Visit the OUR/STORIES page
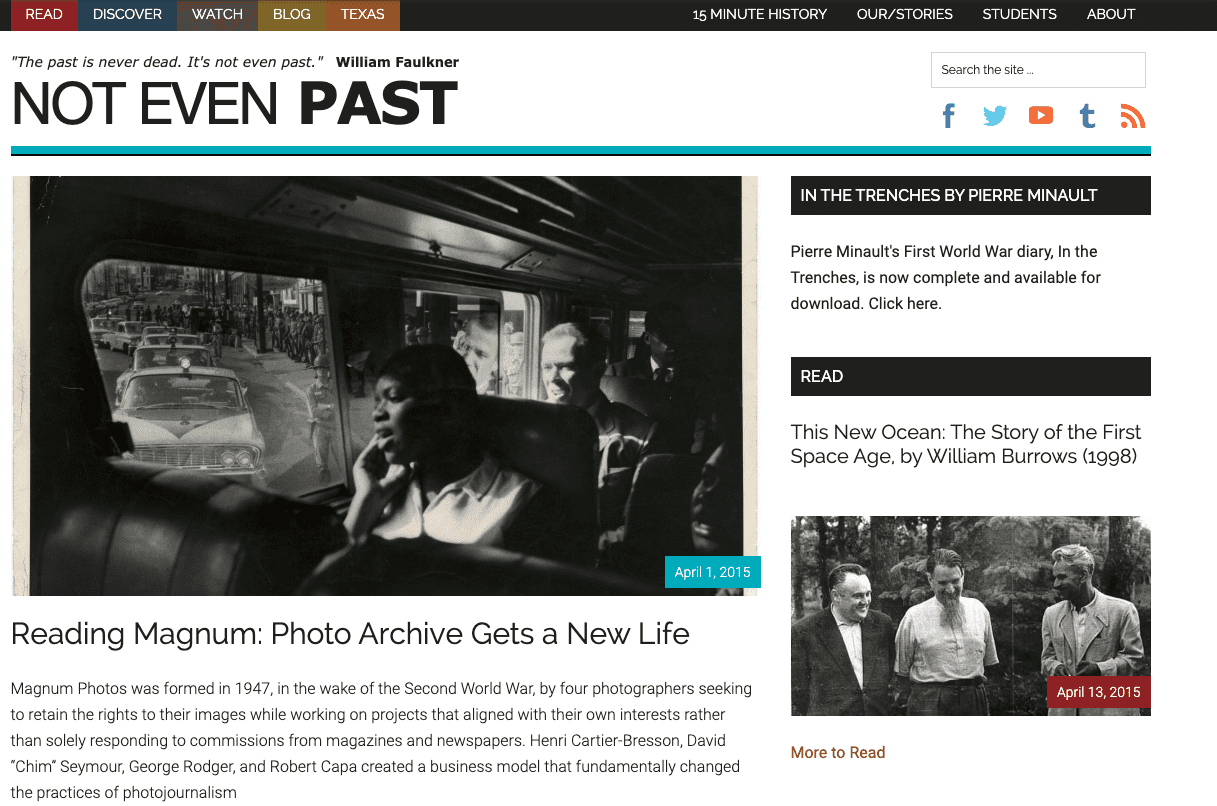Screen dimensions: 1217x806 click(x=905, y=15)
